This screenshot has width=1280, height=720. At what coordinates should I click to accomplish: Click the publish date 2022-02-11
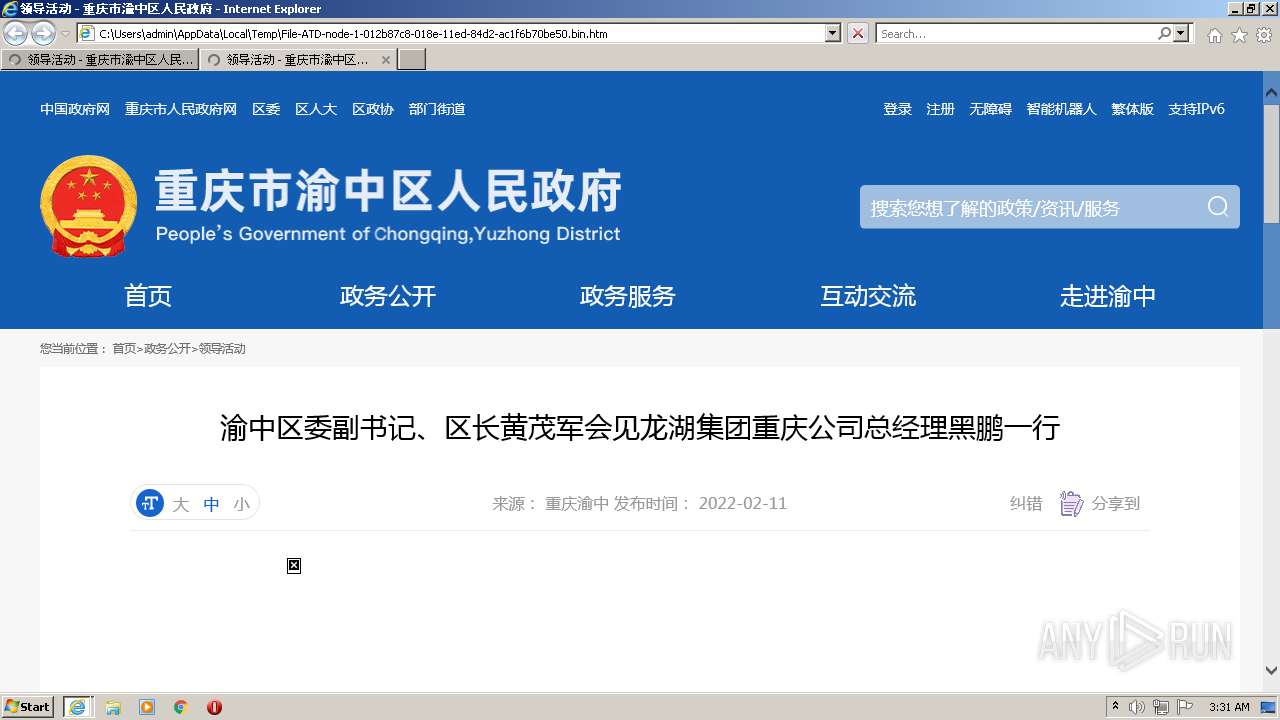point(743,504)
